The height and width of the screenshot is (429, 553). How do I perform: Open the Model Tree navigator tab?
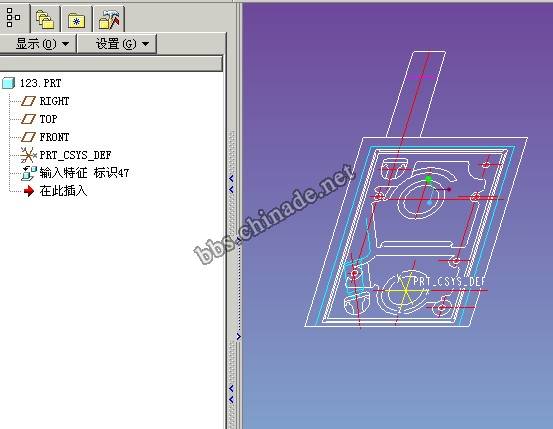click(x=13, y=17)
